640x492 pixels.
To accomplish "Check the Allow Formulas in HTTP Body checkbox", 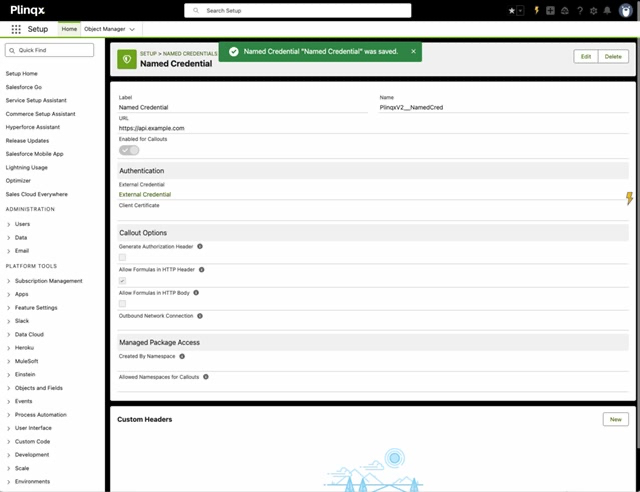I will pos(122,303).
